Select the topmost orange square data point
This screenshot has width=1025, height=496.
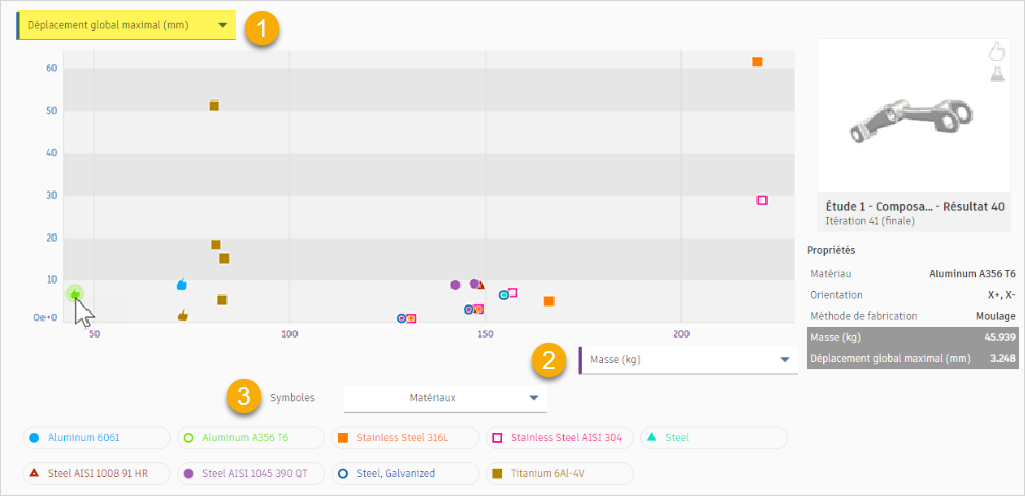pyautogui.click(x=757, y=62)
